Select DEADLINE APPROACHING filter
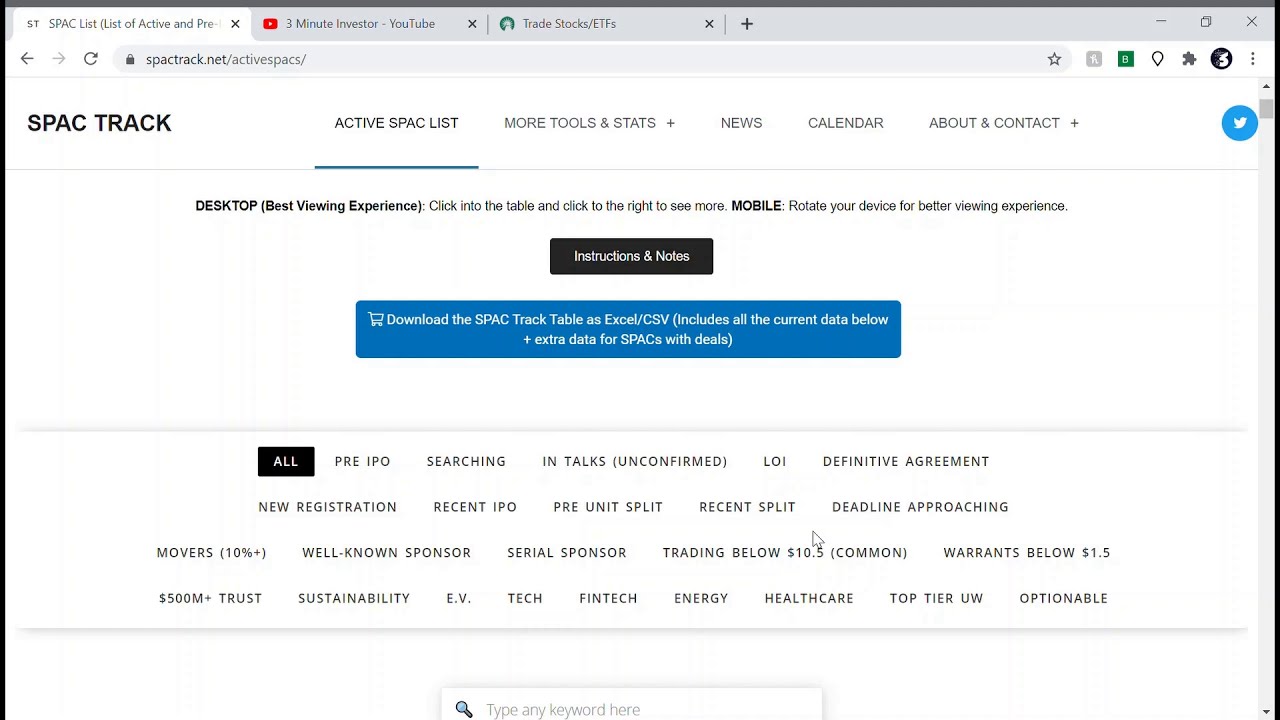This screenshot has width=1280, height=720. tap(920, 507)
